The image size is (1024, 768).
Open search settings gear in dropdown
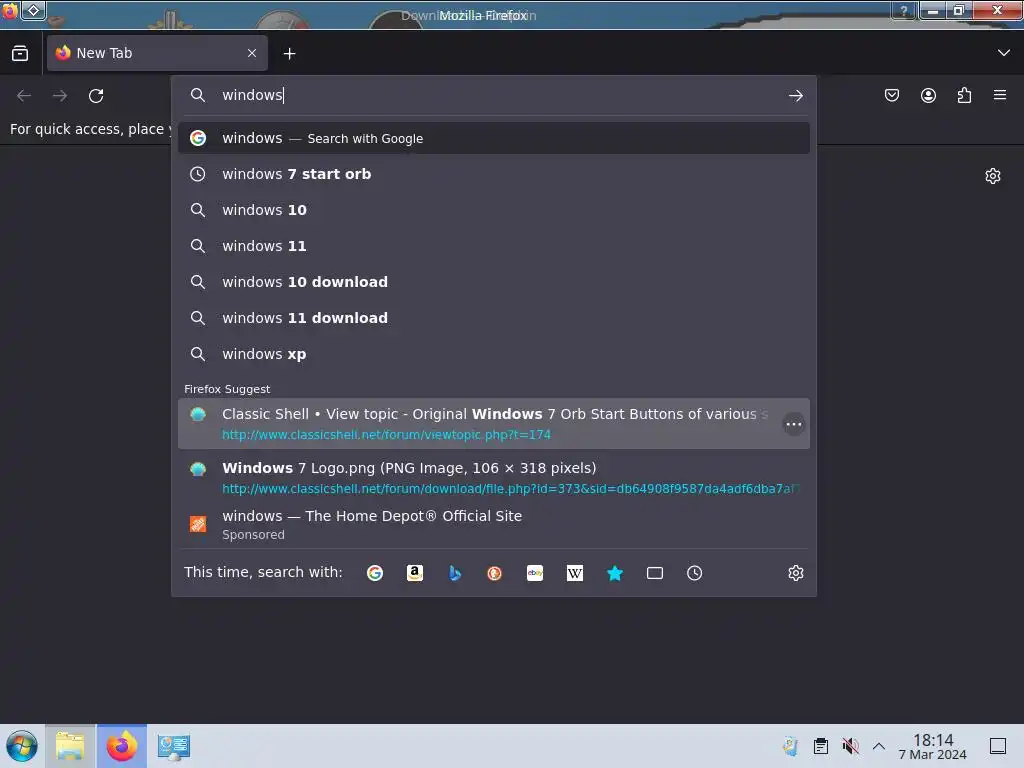pyautogui.click(x=795, y=573)
